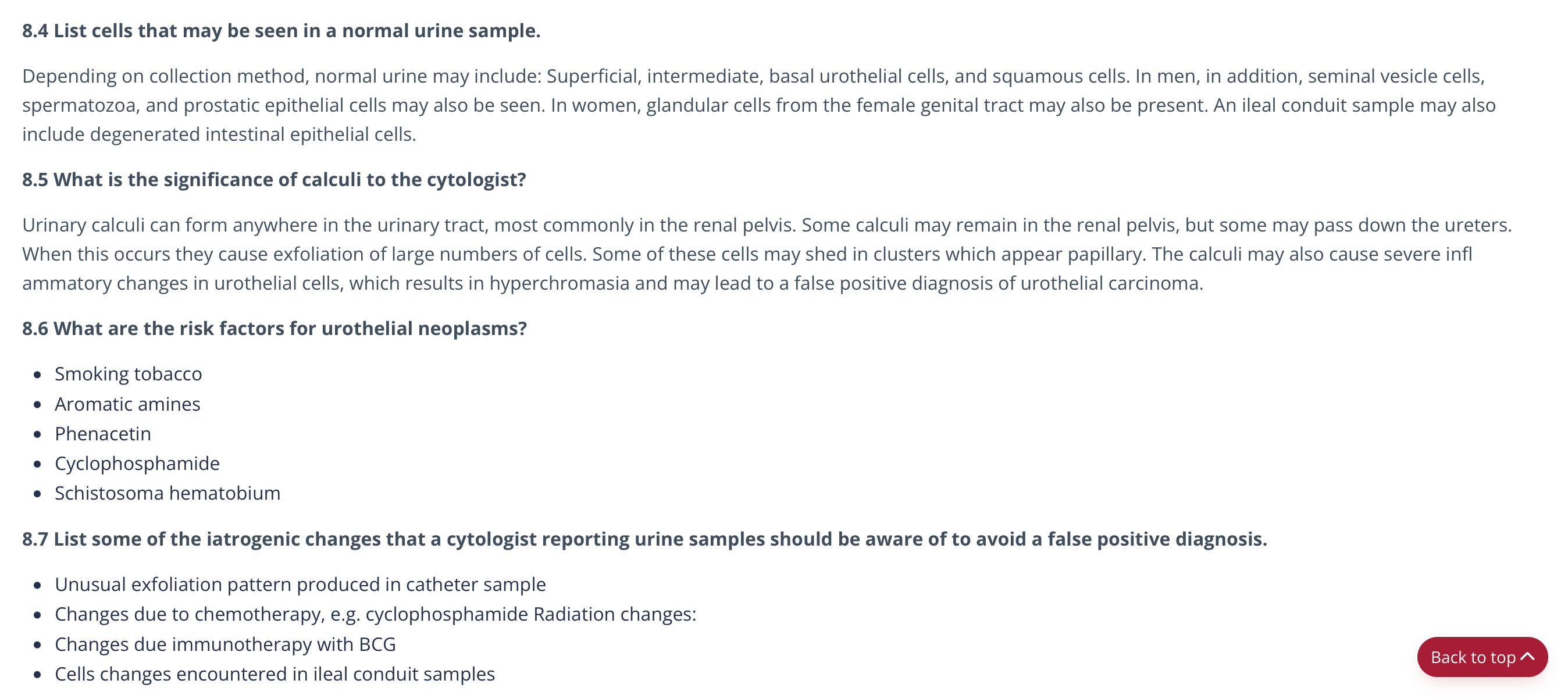1568x698 pixels.
Task: Click the chemotherapy changes list item
Action: pyautogui.click(x=375, y=615)
